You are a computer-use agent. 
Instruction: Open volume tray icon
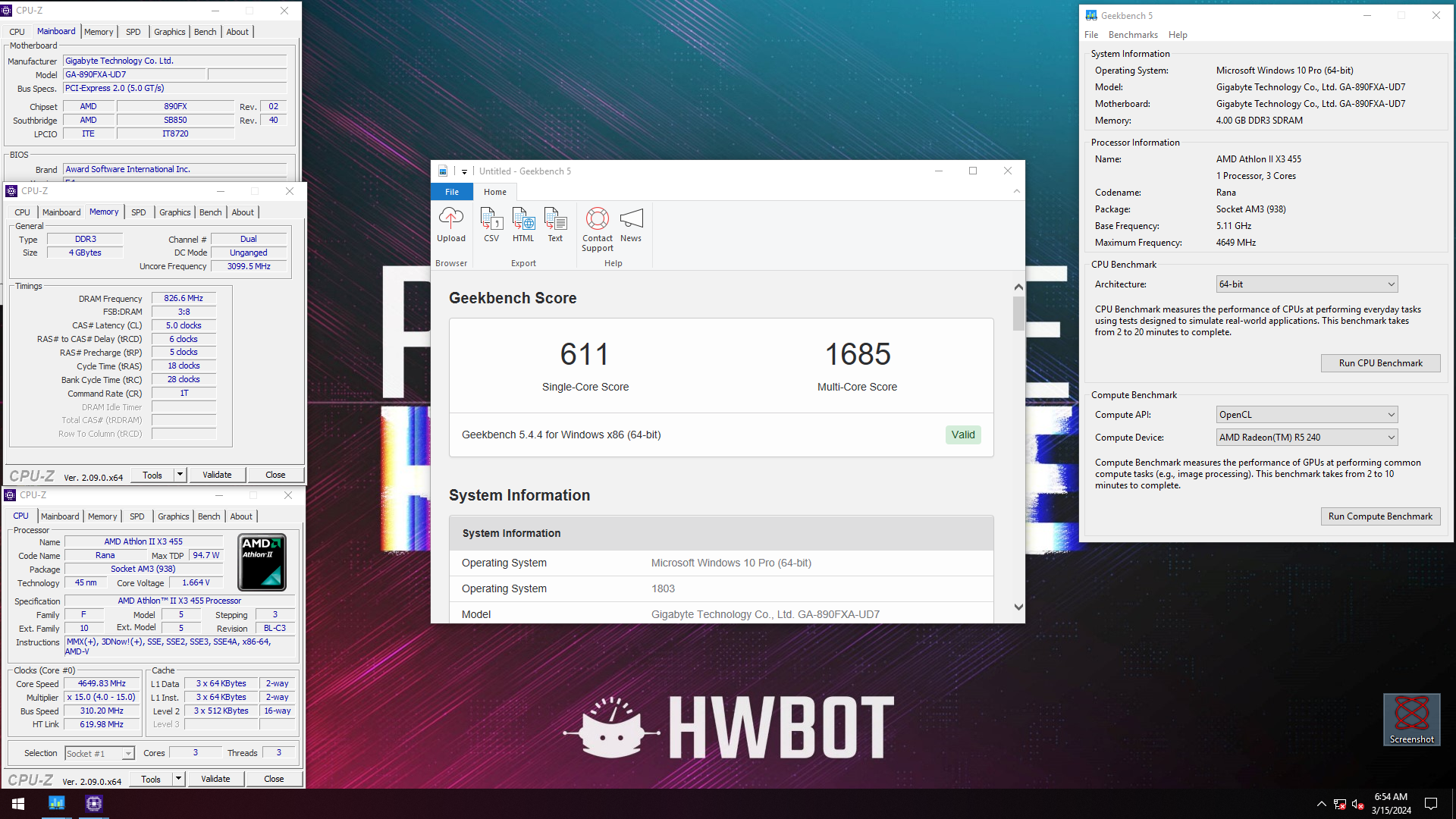click(1358, 804)
